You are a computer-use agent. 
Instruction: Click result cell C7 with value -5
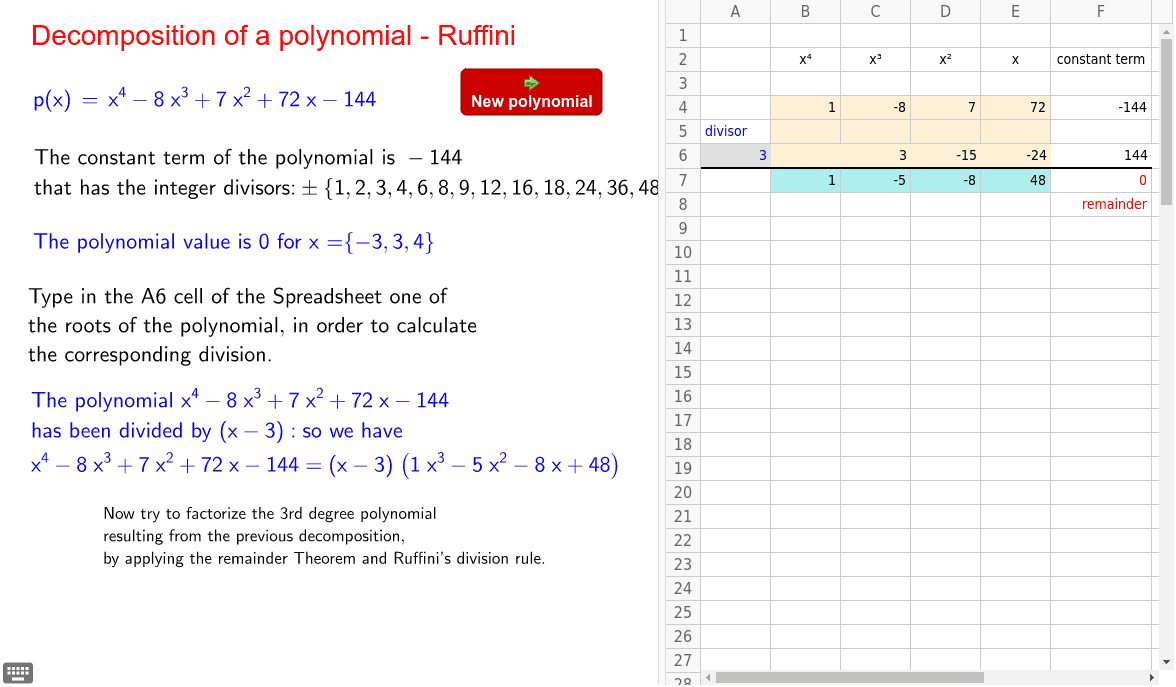(x=875, y=180)
